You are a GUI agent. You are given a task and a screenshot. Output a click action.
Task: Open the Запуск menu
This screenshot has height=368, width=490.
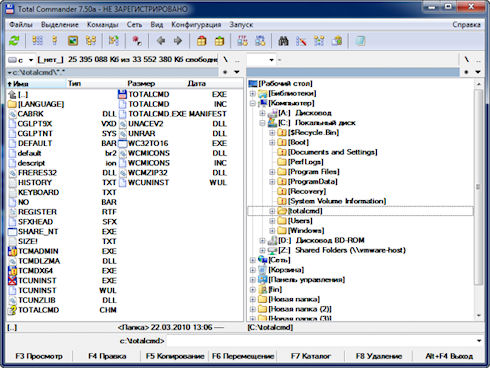241,25
